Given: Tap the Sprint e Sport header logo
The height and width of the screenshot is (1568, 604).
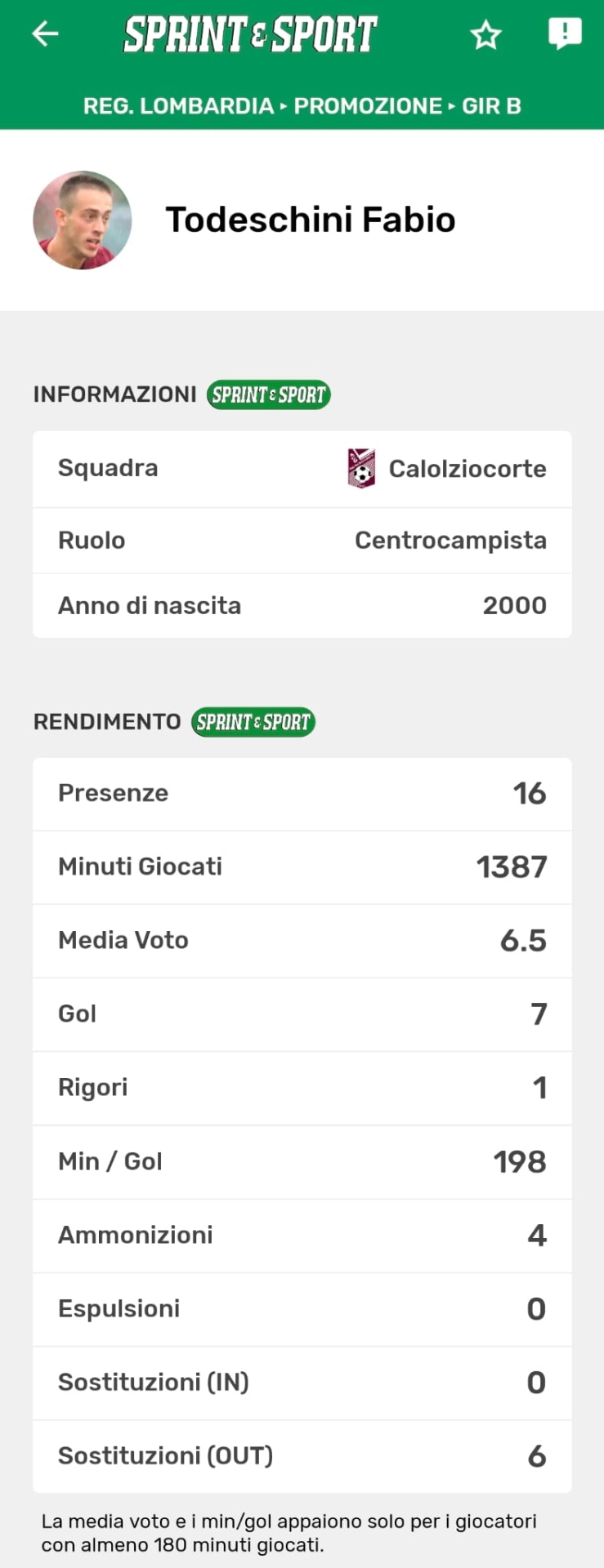Looking at the screenshot, I should 250,34.
